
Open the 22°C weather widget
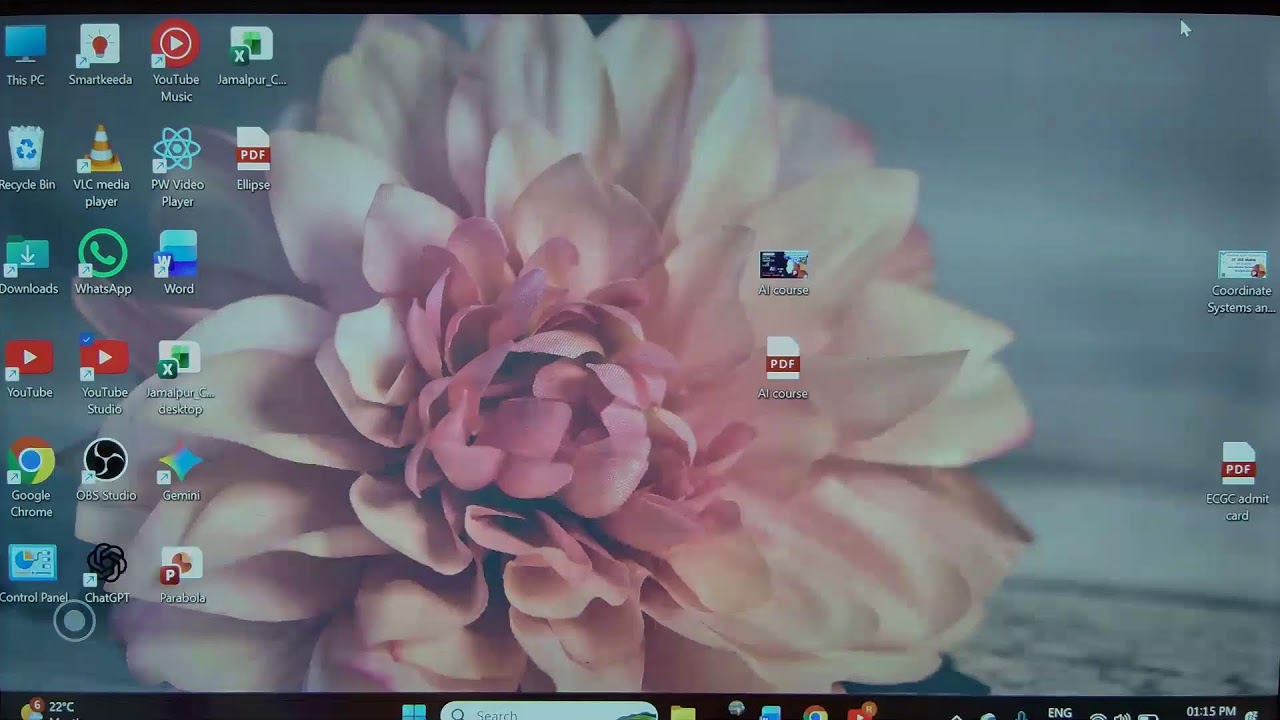(x=50, y=710)
